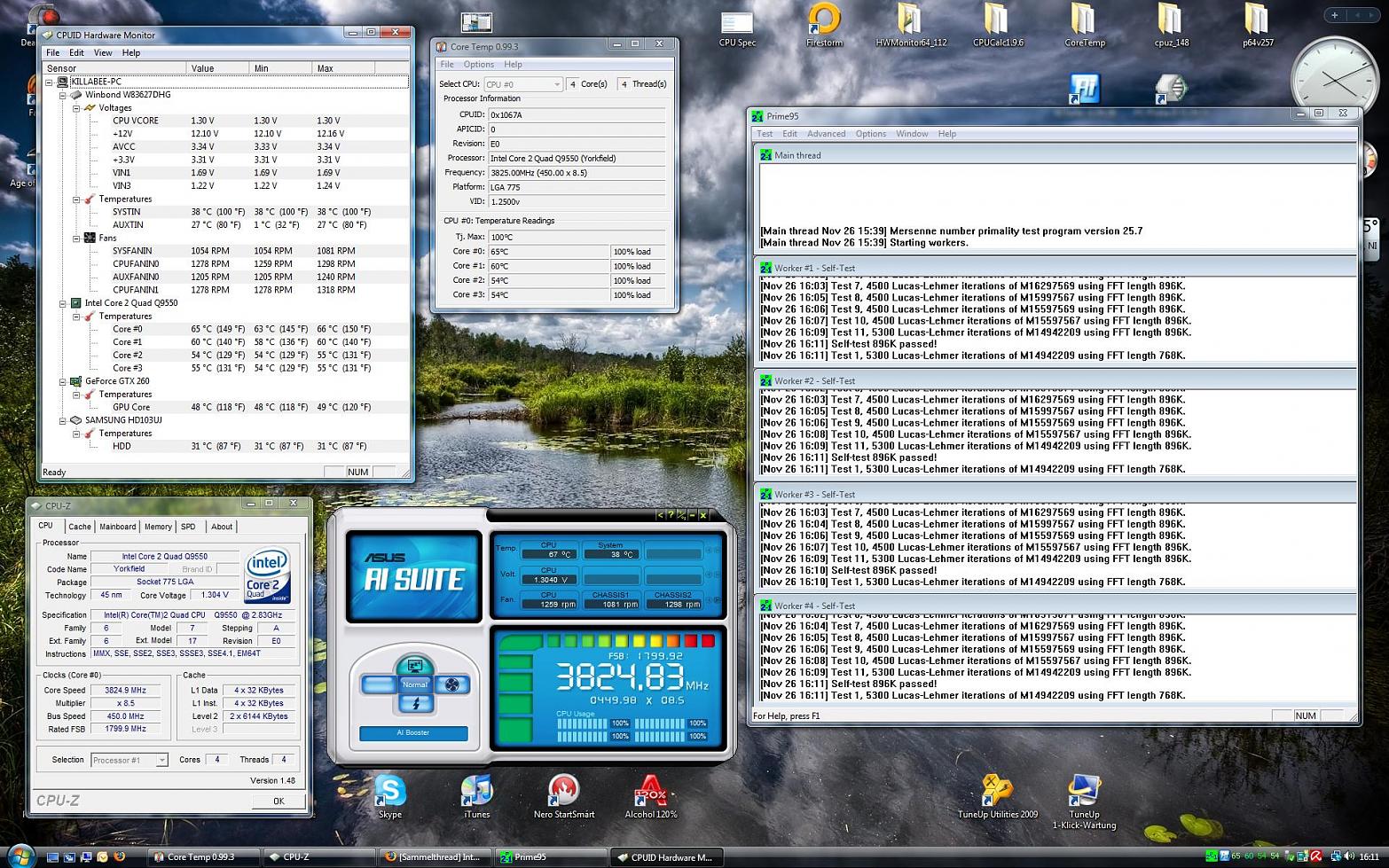The height and width of the screenshot is (868, 1389).
Task: Click the desktop clock gadget
Action: 1335,82
